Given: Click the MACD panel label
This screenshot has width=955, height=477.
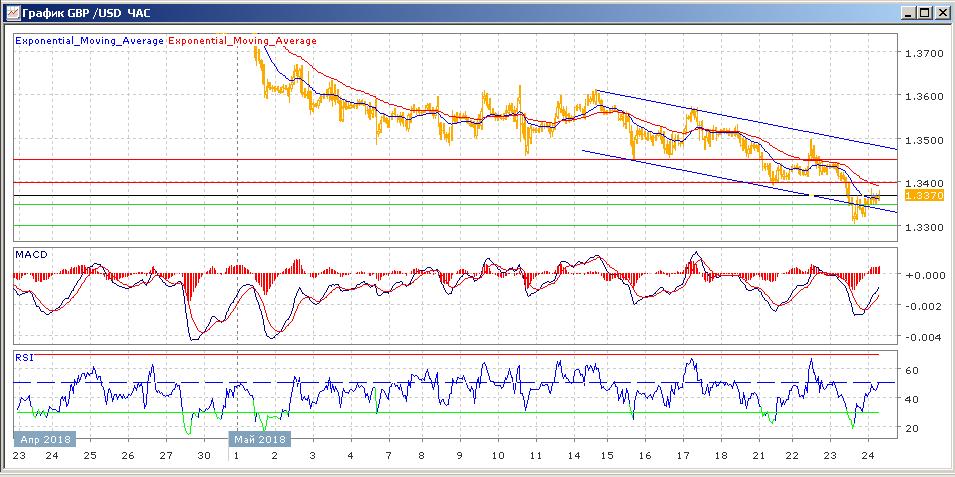Looking at the screenshot, I should pos(30,255).
